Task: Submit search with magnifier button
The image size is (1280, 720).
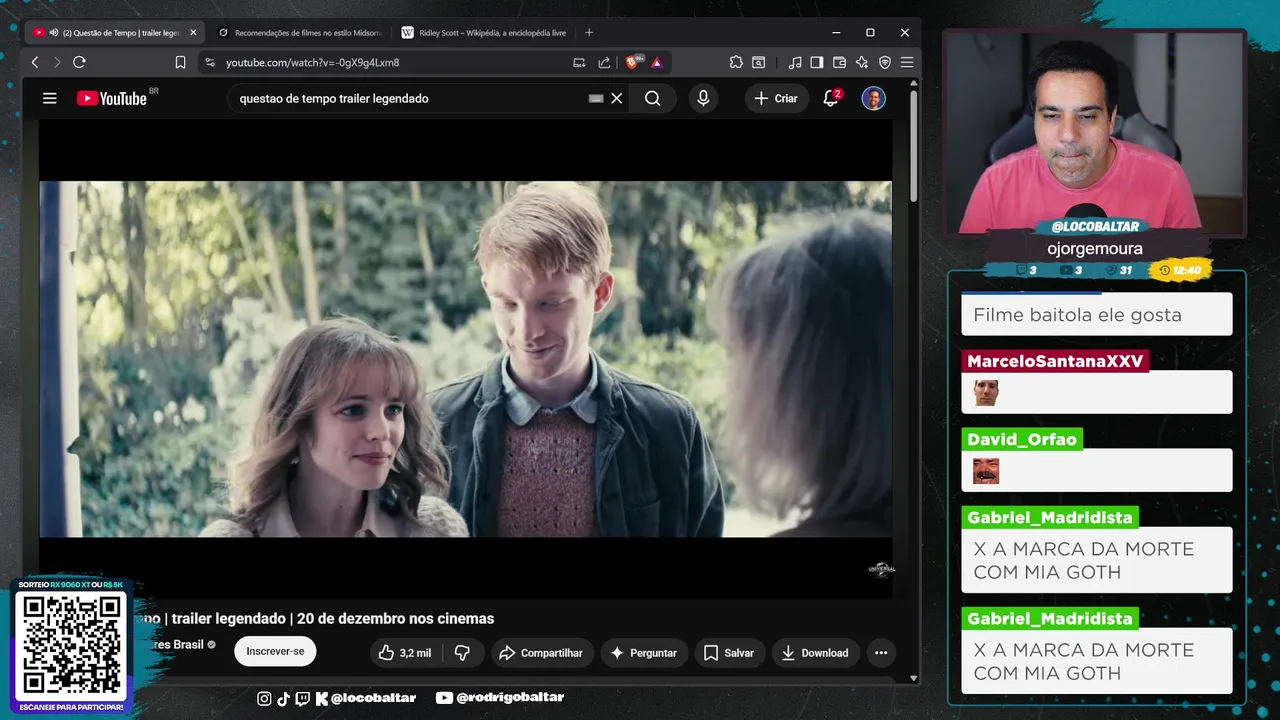Action: click(652, 98)
